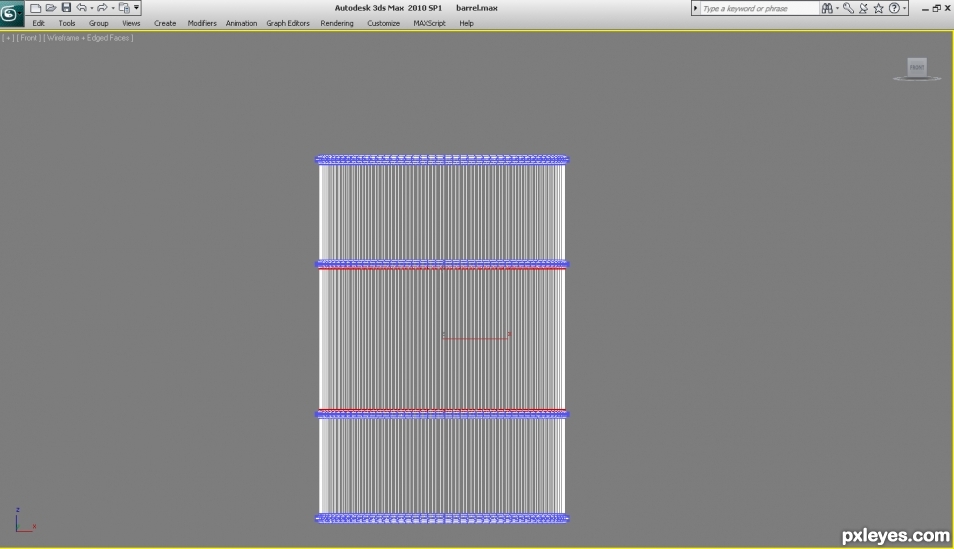Expand the InfoCenter arrow left of search box

(695, 8)
